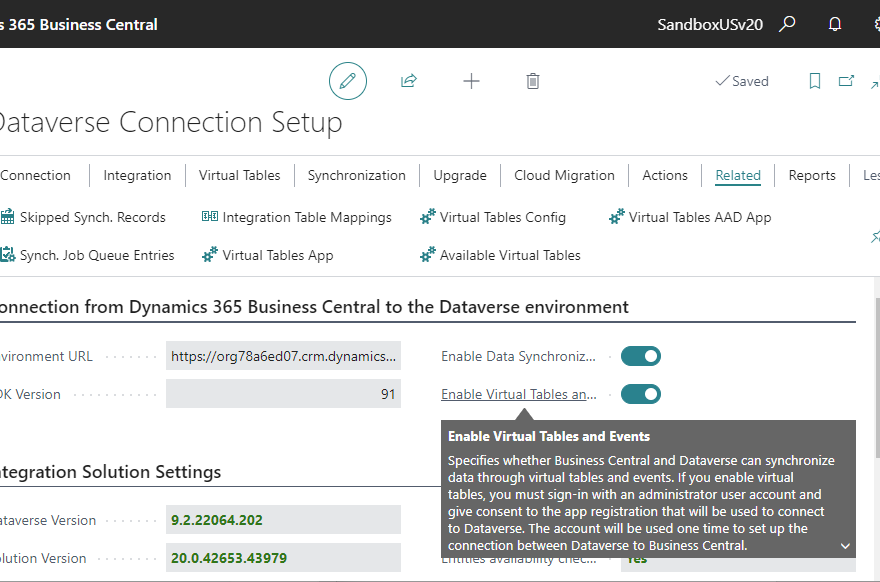Viewport: 880px width, 582px height.
Task: Open the Integration menu
Action: [137, 176]
